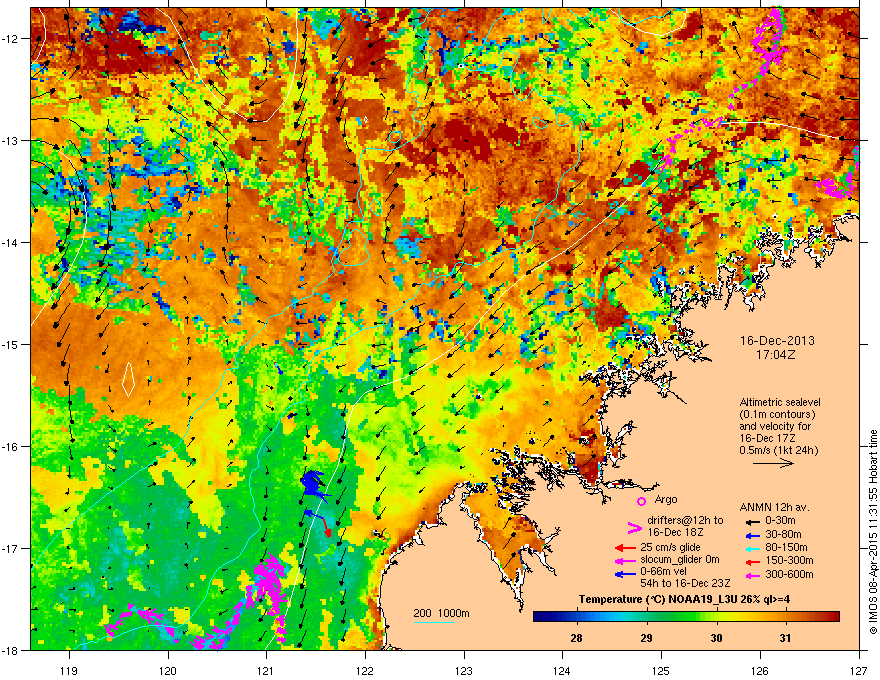The image size is (880, 680).
Task: Click the longitude tick label 122
Action: click(365, 670)
